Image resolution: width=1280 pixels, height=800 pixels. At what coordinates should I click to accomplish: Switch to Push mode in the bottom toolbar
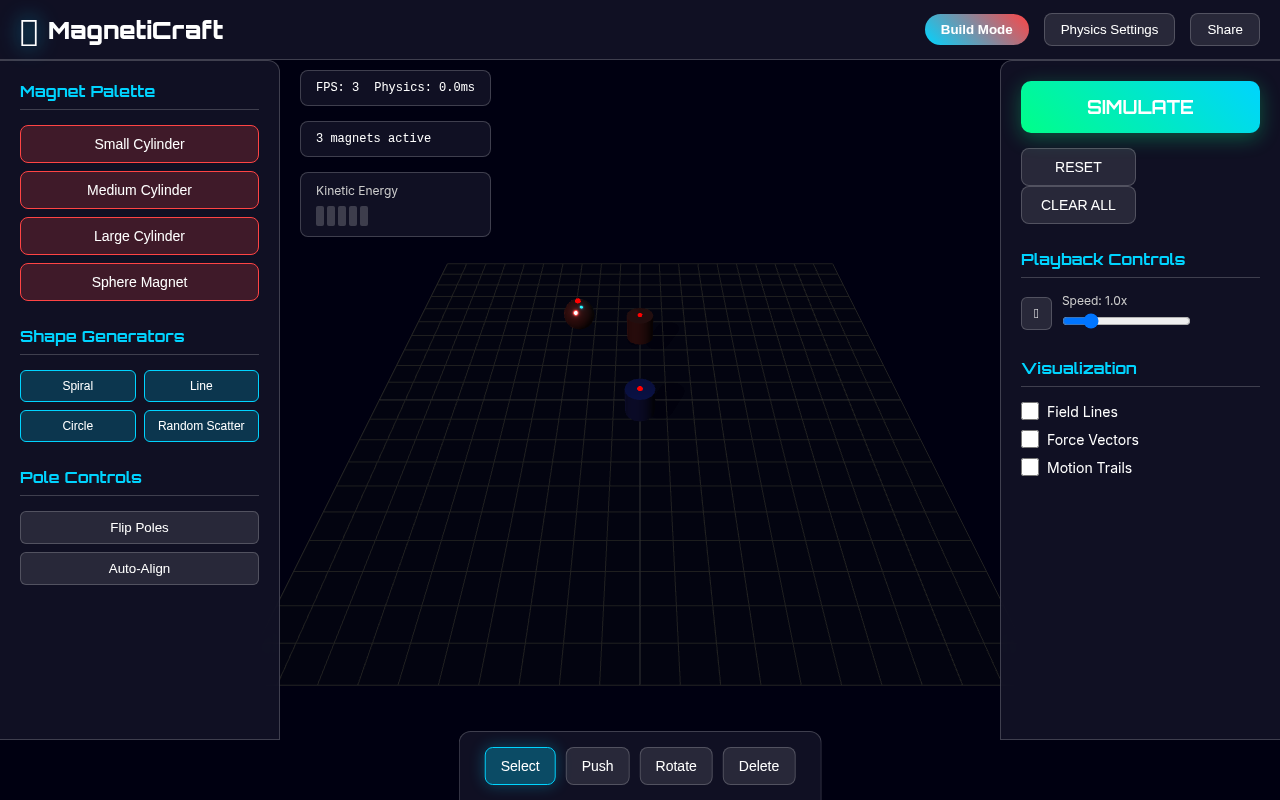[x=597, y=766]
